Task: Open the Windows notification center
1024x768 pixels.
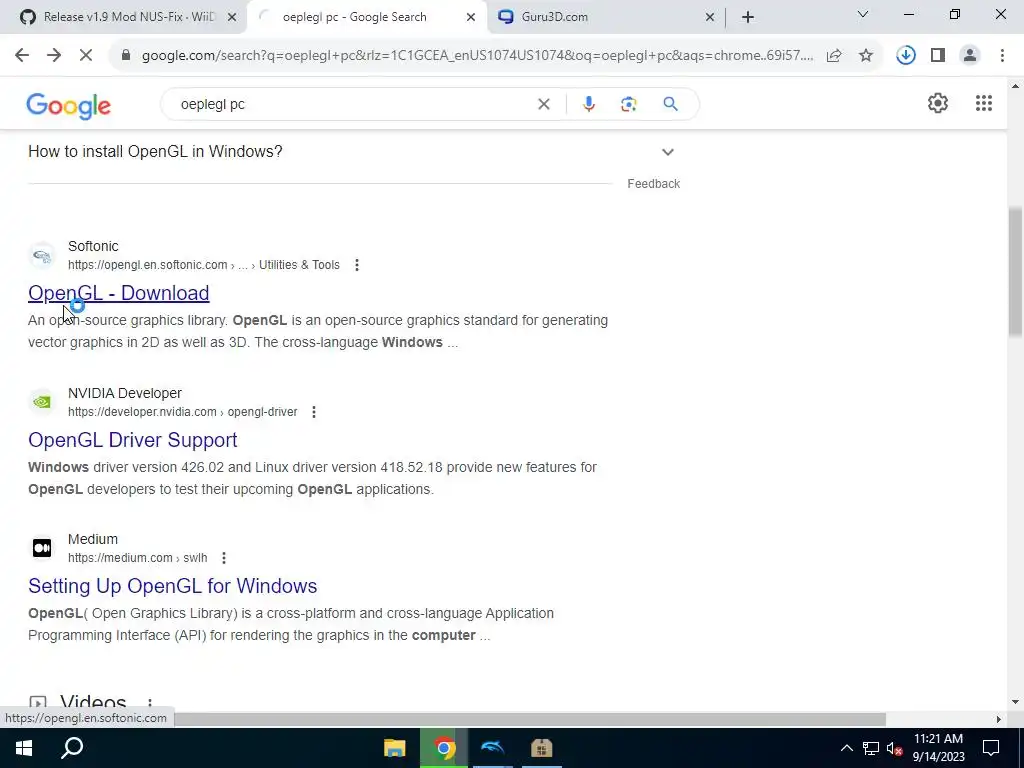Action: tap(991, 748)
